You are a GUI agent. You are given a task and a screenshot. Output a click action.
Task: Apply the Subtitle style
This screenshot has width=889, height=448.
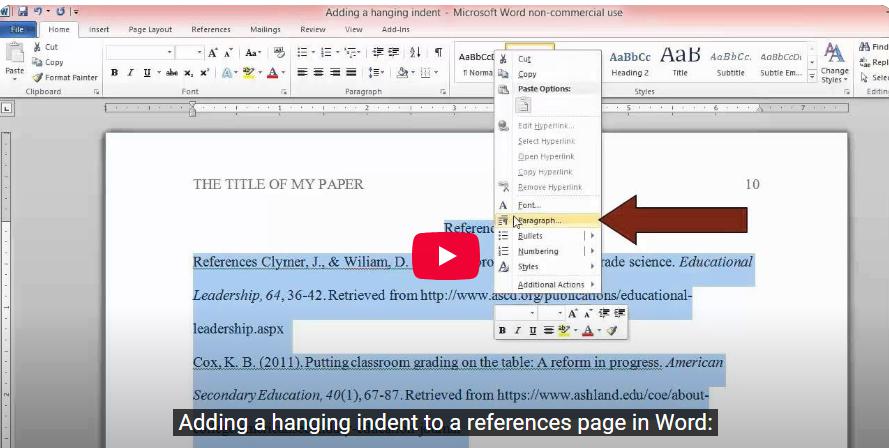[730, 63]
